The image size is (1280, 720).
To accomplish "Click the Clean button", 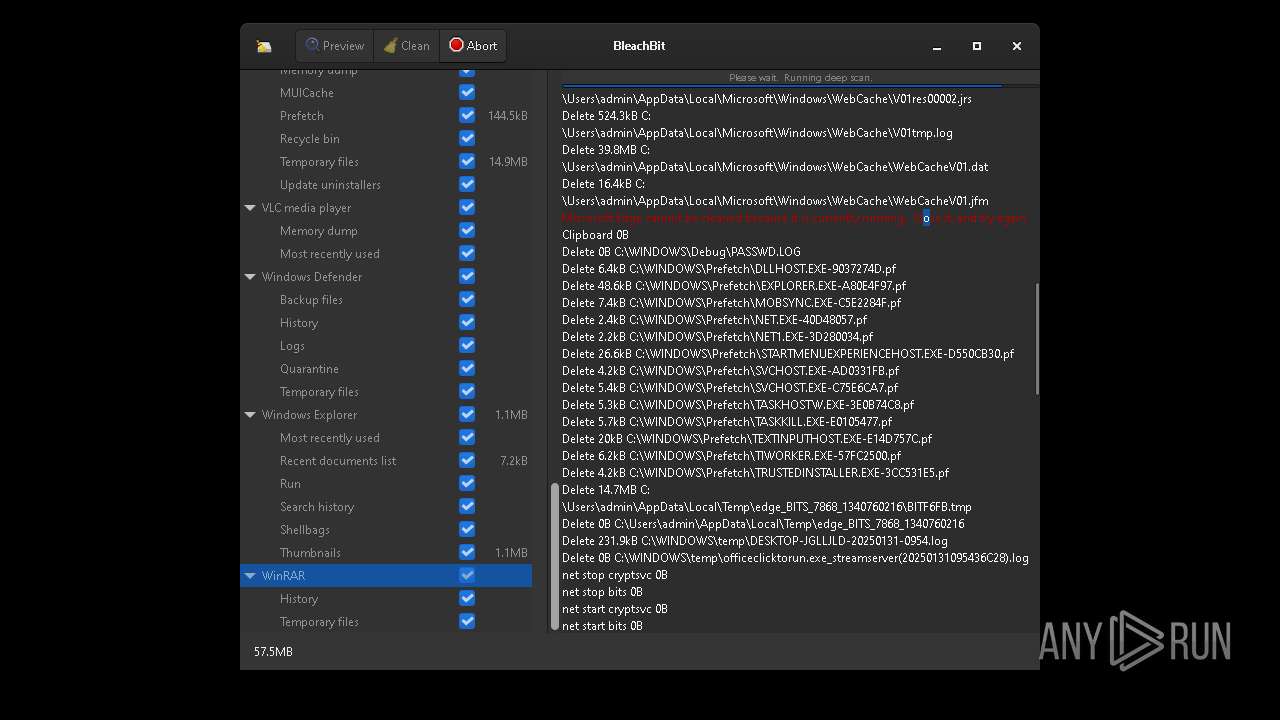I will [407, 46].
